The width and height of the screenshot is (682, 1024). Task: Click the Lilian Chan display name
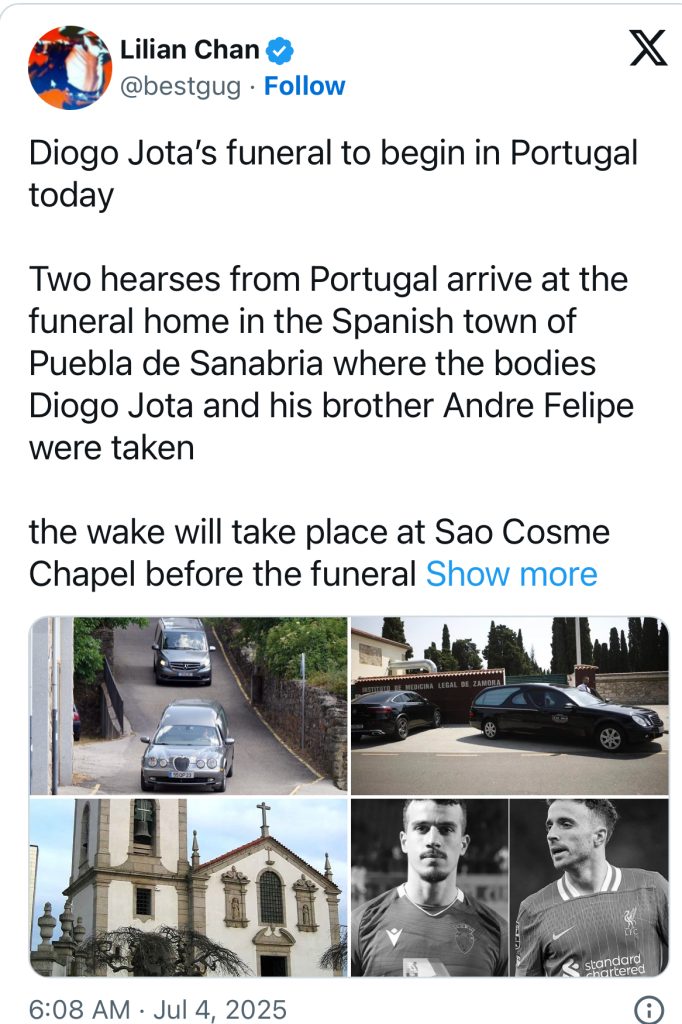(189, 49)
